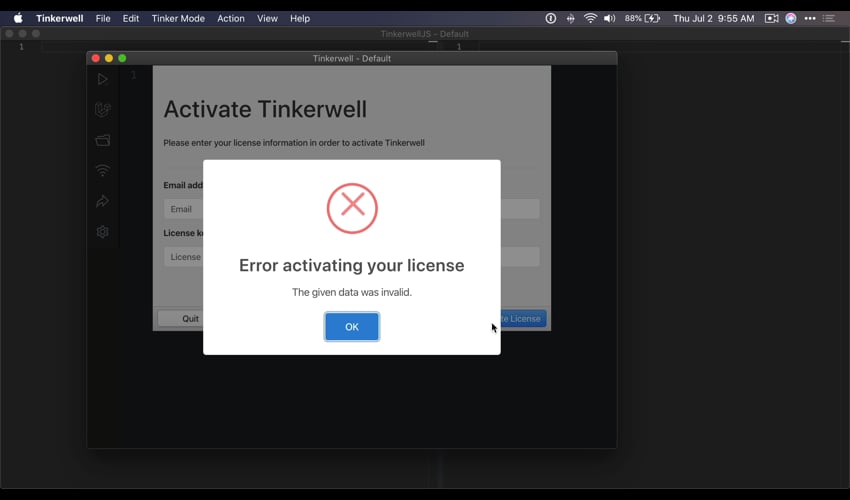This screenshot has width=850, height=500.
Task: Open the File menu
Action: pyautogui.click(x=103, y=18)
